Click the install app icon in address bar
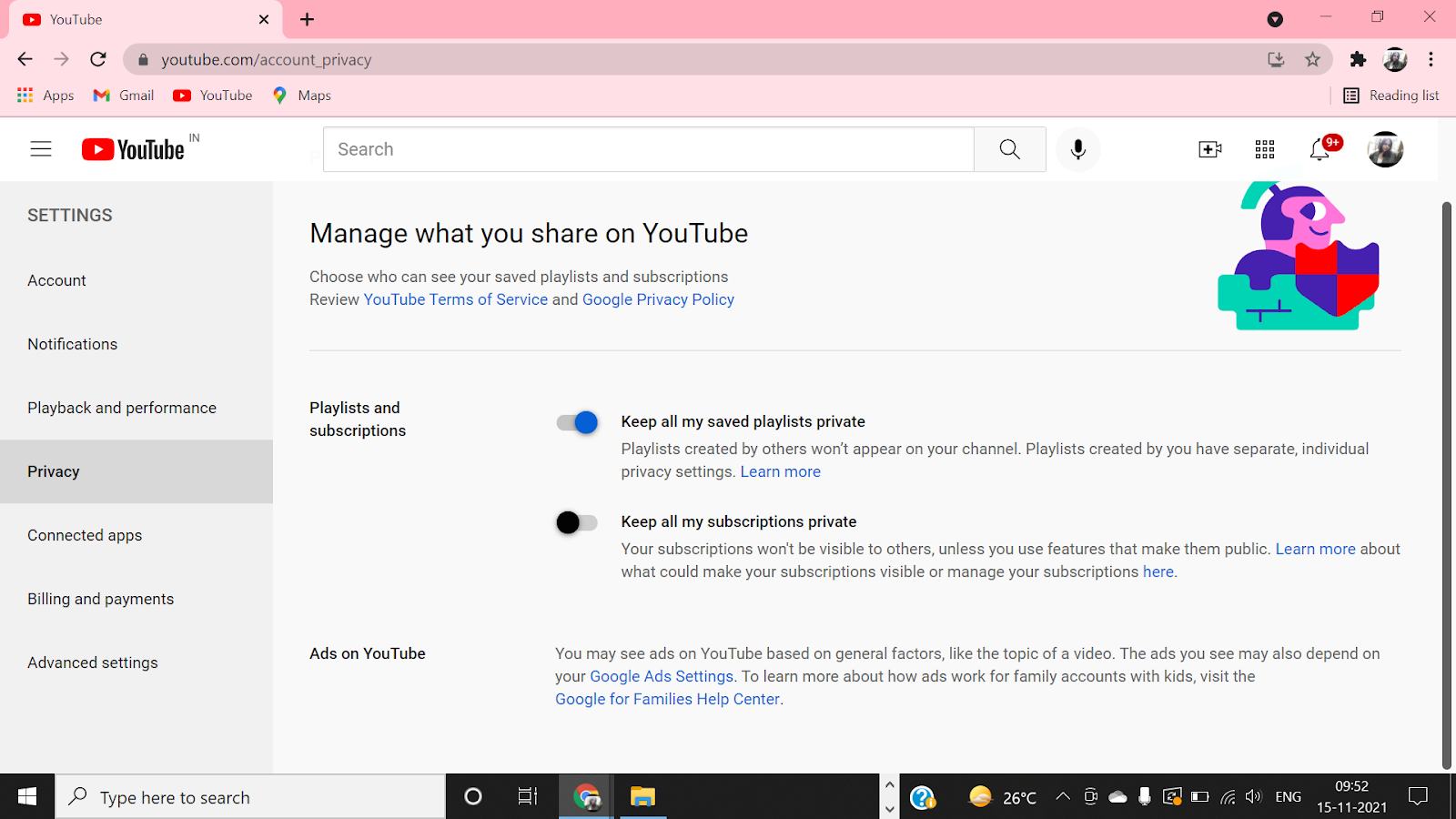Image resolution: width=1456 pixels, height=819 pixels. (1276, 59)
